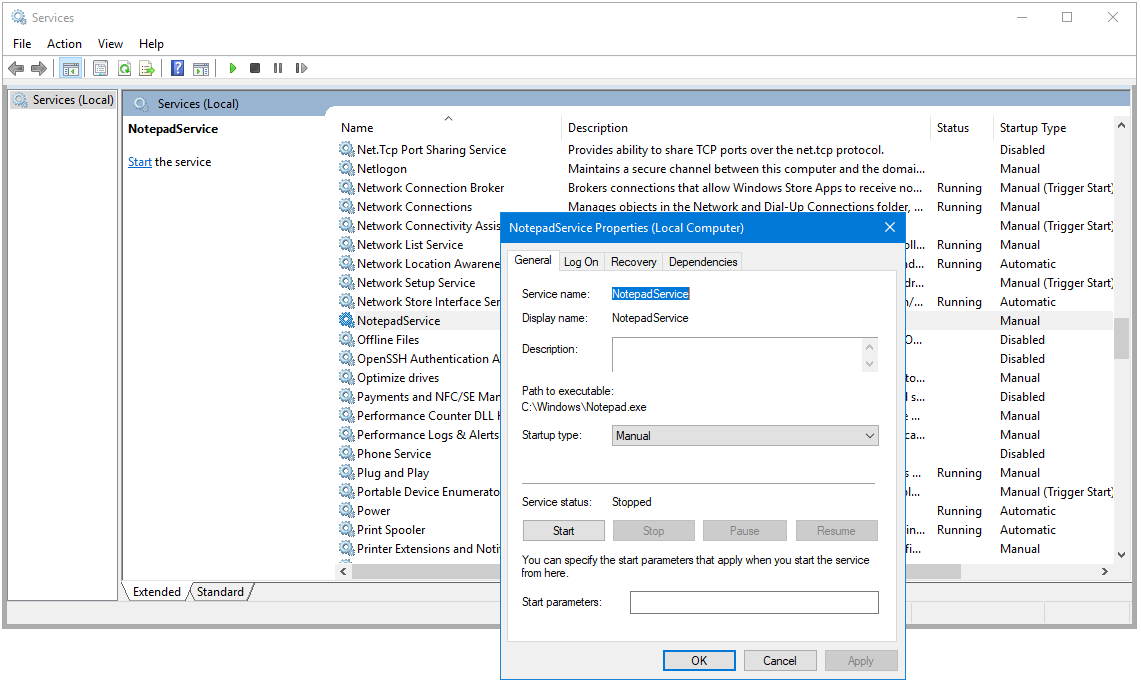
Task: Click the horizontal scrollbar left arrow
Action: tap(343, 572)
